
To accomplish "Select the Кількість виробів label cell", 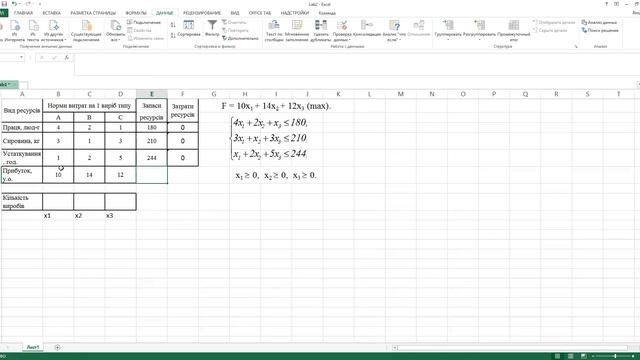I will [x=22, y=202].
